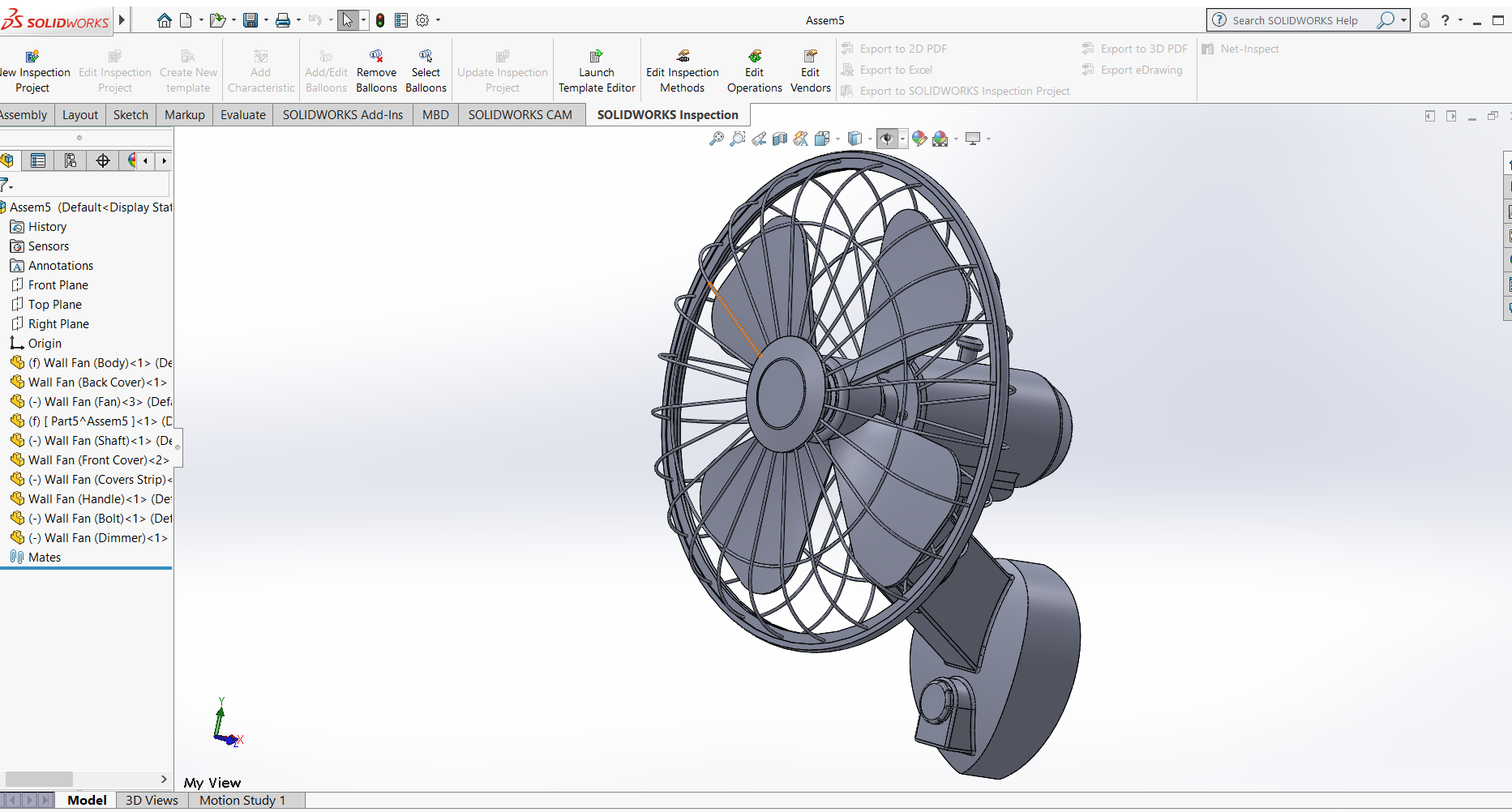Toggle Hide/Show Items eye button

click(x=887, y=139)
